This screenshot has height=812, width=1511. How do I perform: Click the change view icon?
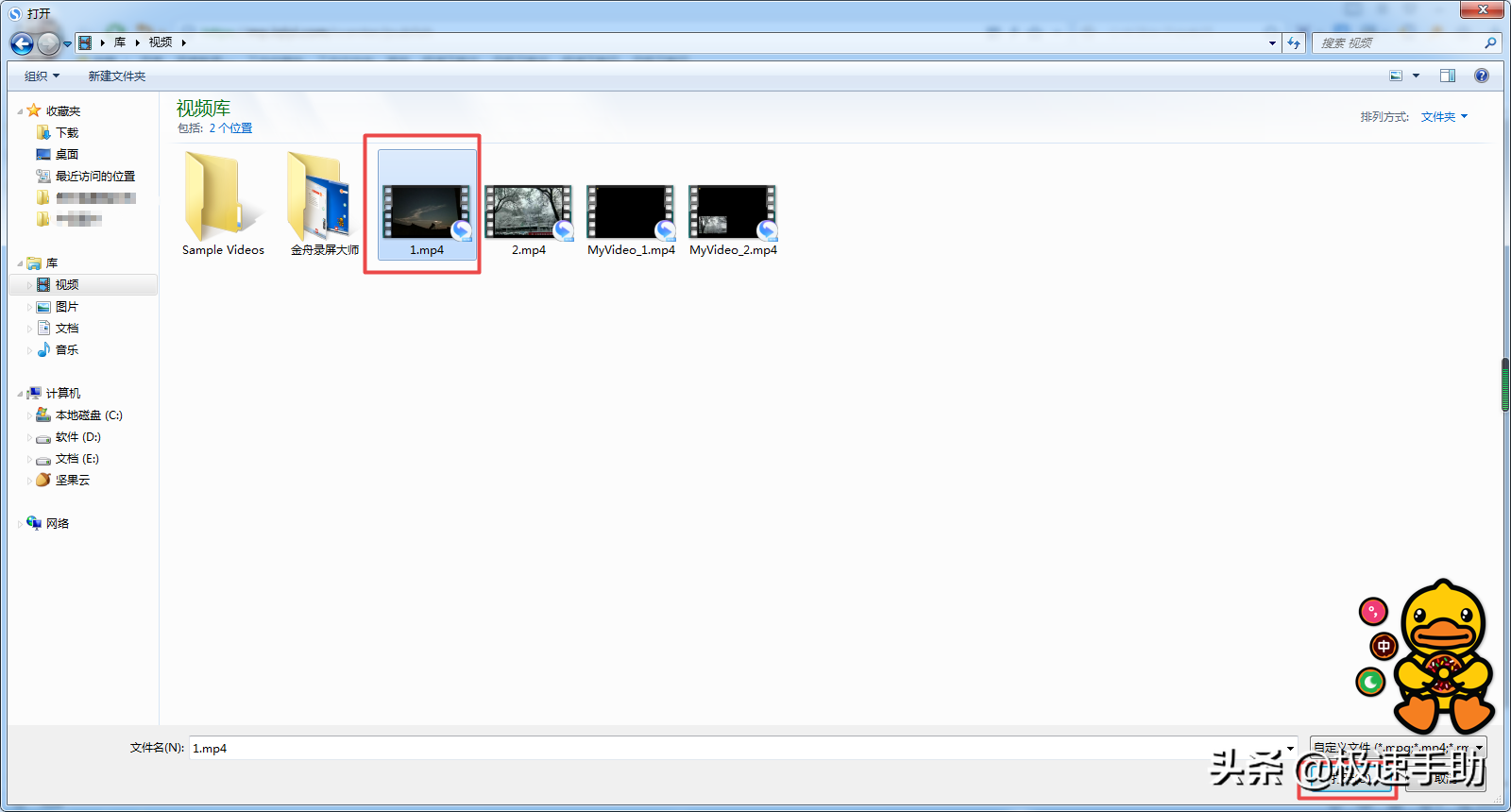1396,76
